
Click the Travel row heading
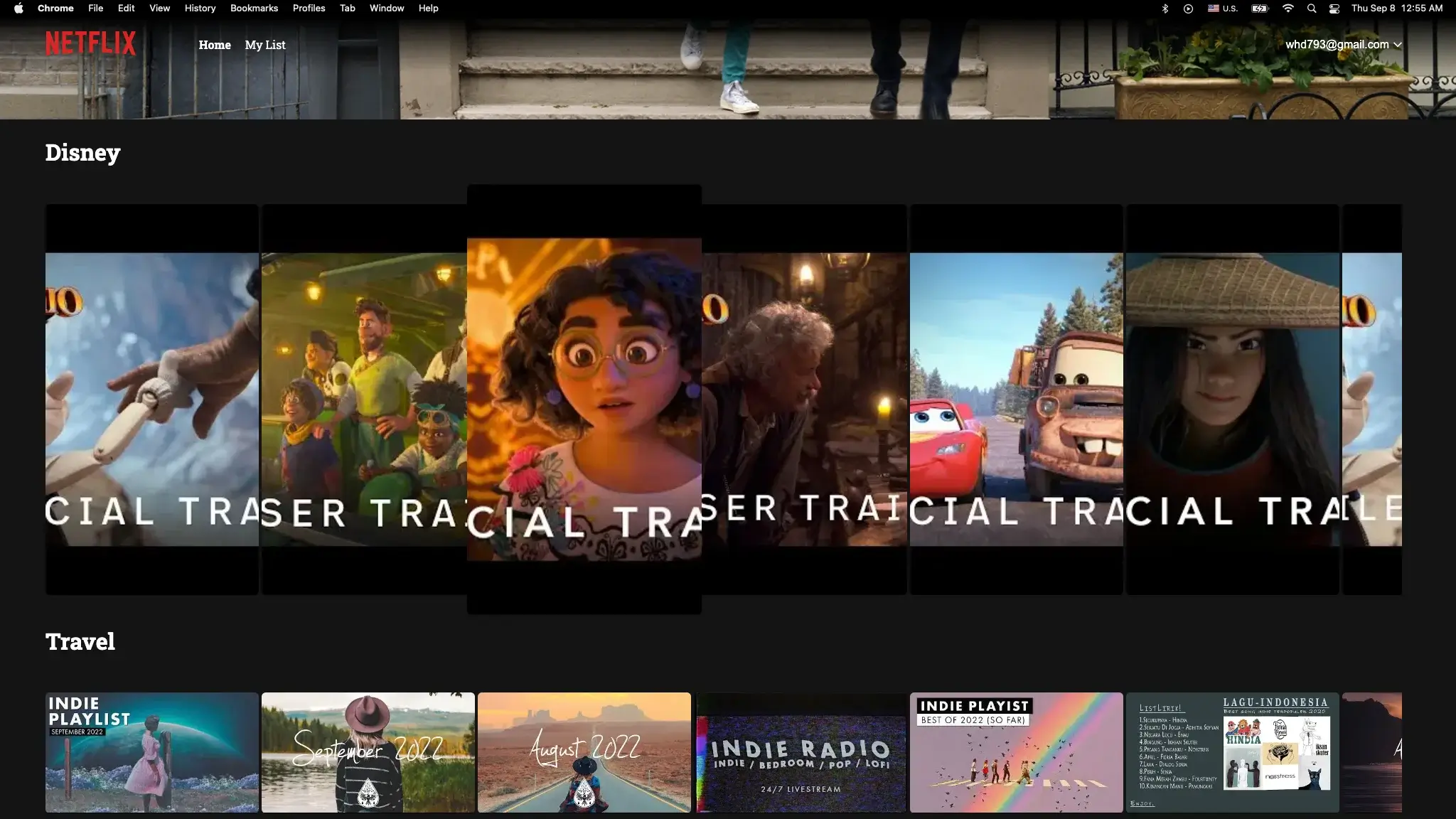[80, 641]
